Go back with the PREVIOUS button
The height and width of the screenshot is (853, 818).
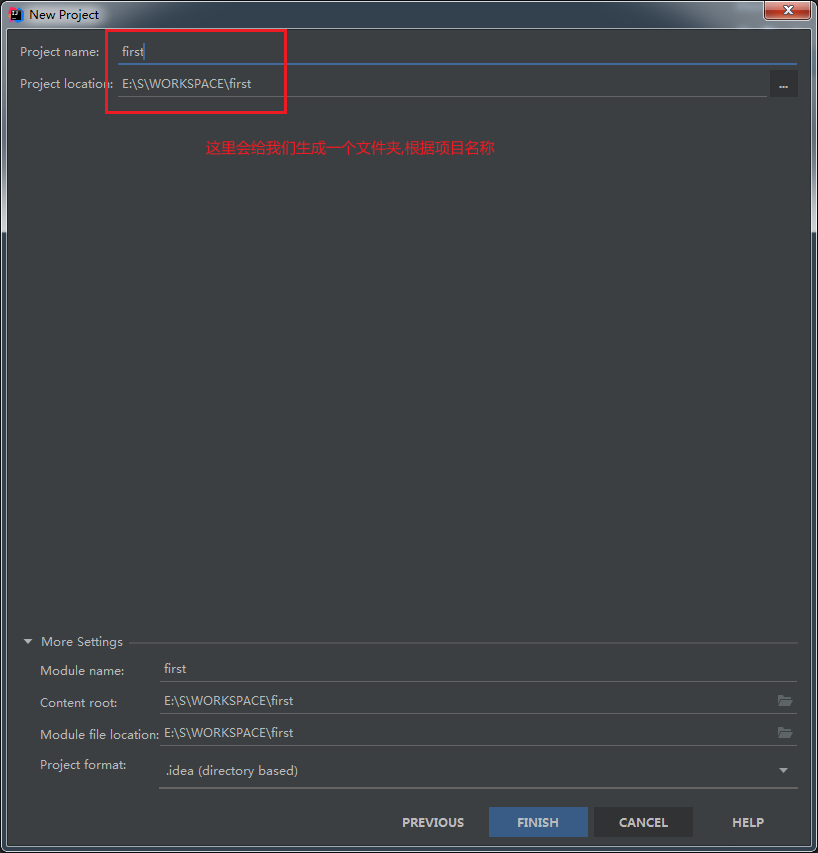(433, 823)
